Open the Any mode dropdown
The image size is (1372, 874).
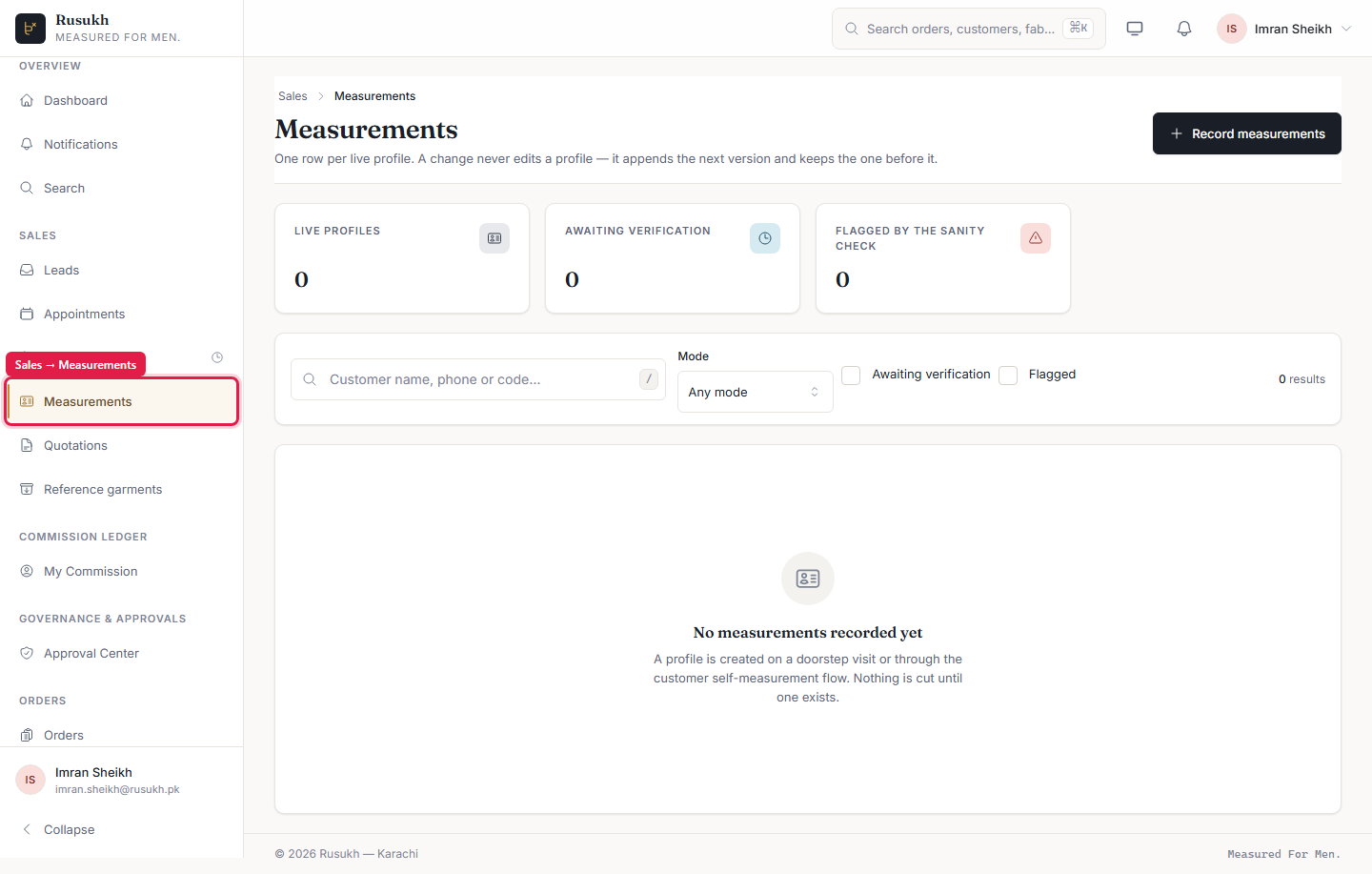click(x=755, y=392)
